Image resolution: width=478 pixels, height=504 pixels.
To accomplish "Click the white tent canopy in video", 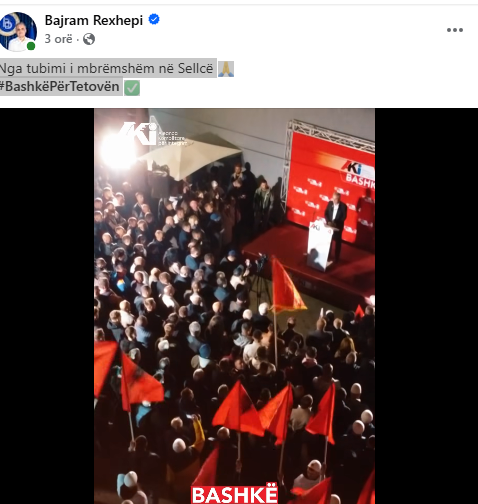I will click(x=190, y=156).
